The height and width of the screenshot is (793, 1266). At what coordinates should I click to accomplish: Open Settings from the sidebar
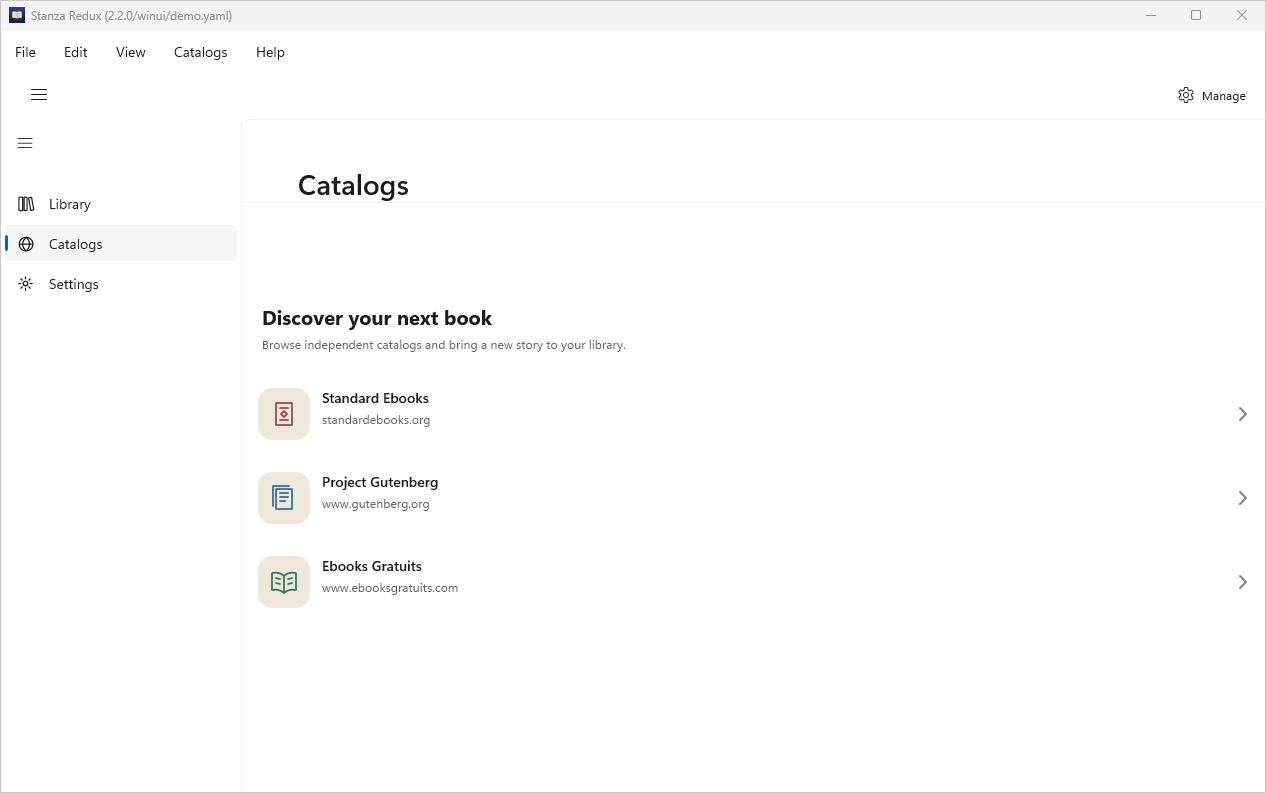click(121, 284)
